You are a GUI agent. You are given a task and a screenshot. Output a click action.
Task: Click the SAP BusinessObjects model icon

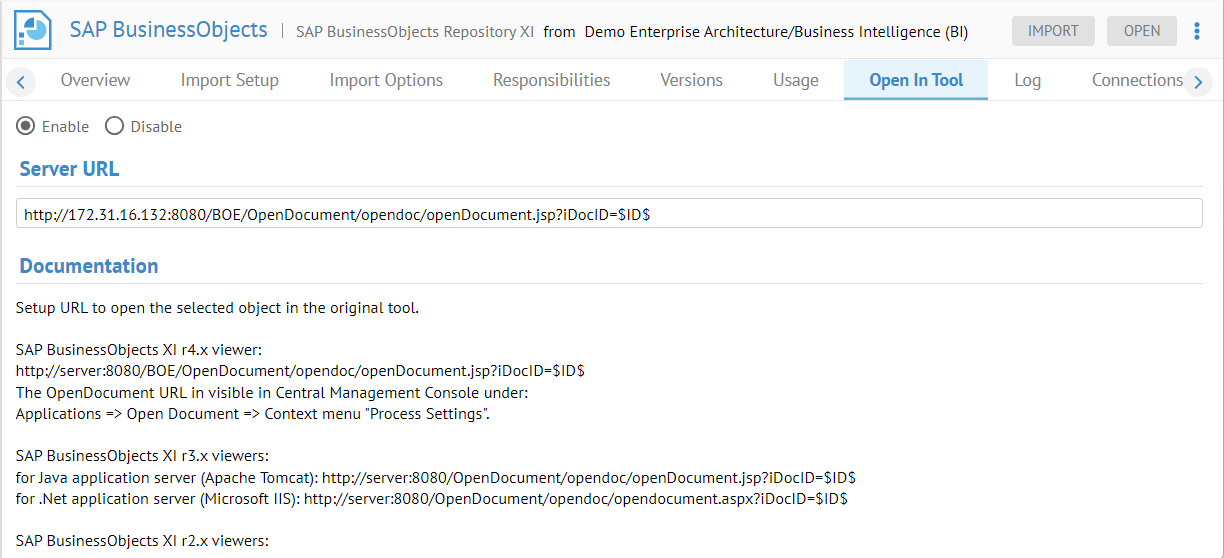click(x=33, y=31)
